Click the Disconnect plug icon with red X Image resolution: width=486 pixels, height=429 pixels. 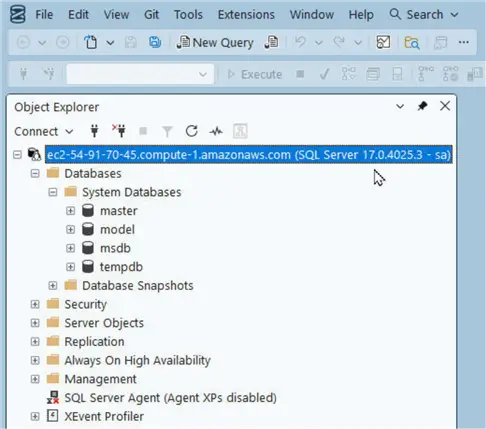[x=119, y=131]
